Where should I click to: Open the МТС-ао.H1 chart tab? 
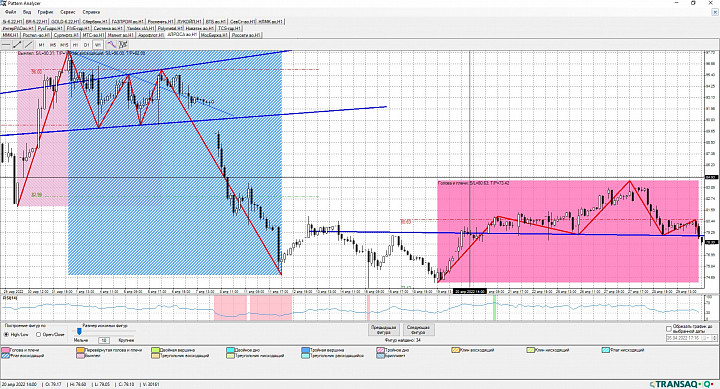(x=93, y=35)
